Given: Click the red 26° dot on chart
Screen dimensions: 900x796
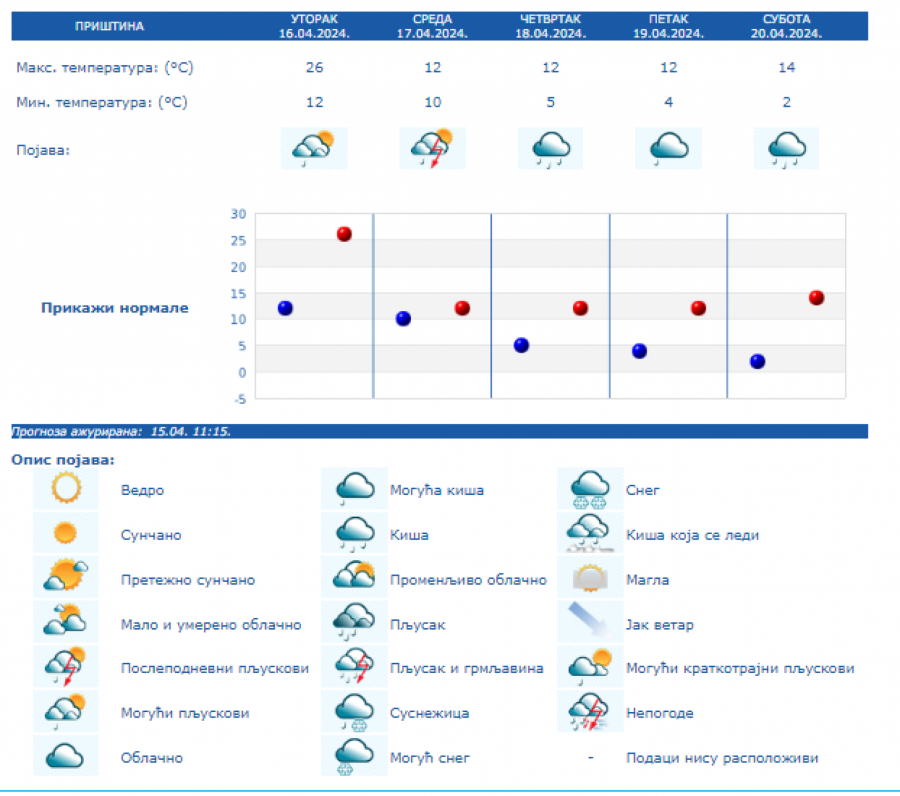Looking at the screenshot, I should pyautogui.click(x=344, y=234).
